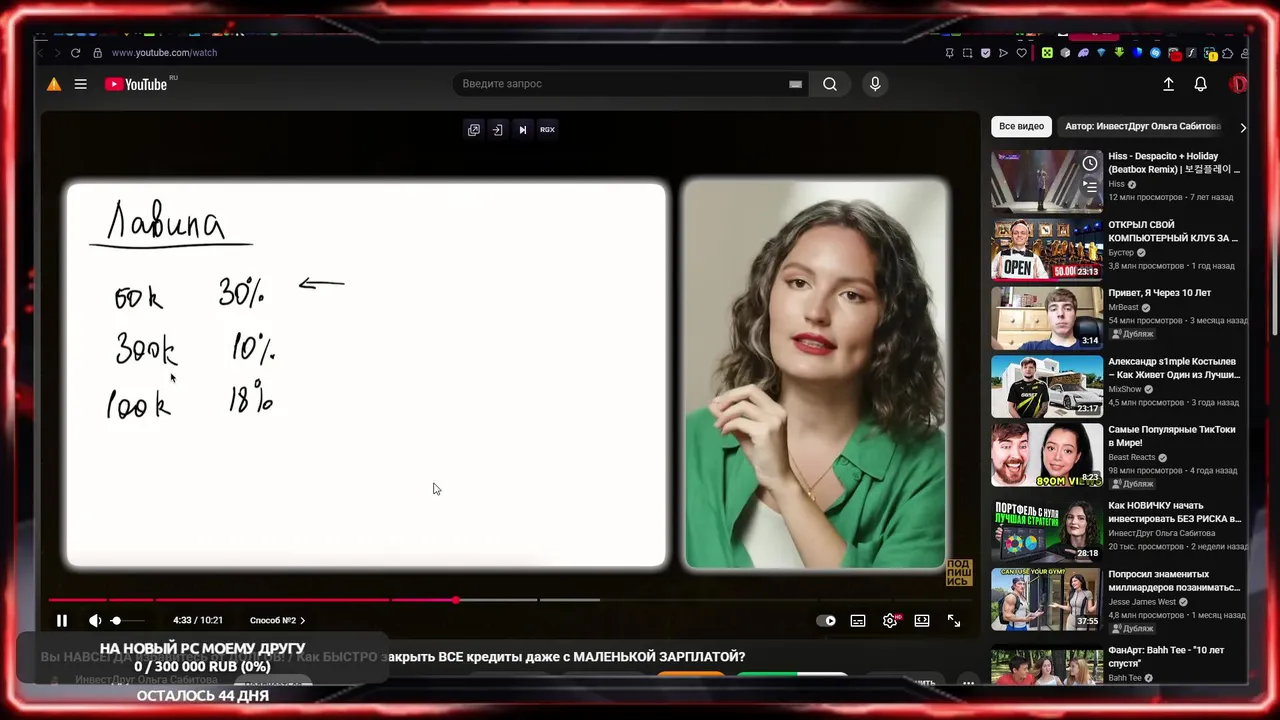1280x720 pixels.
Task: Open Jesse James West channel name
Action: pyautogui.click(x=1144, y=602)
